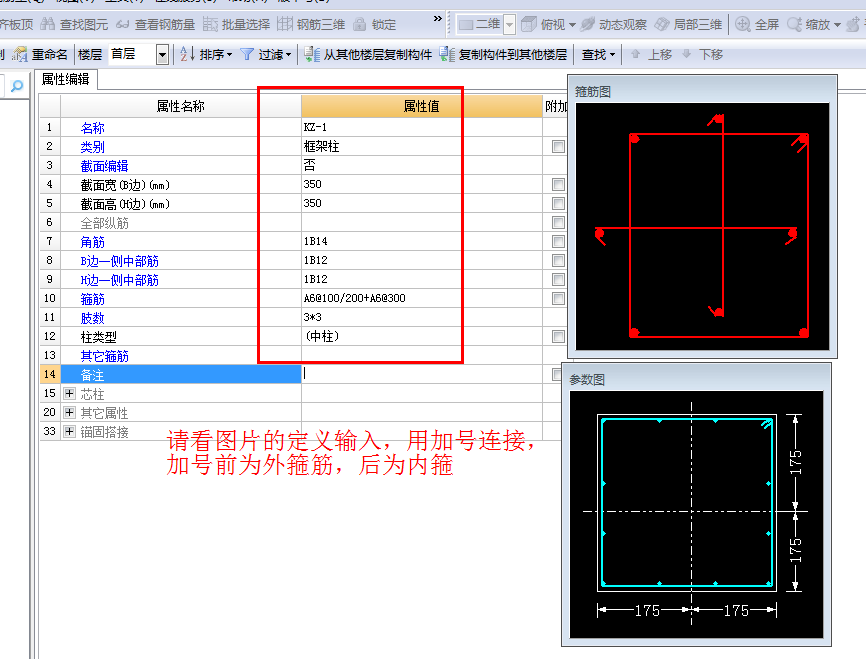Click the Move Up arrow icon
The image size is (866, 659).
coord(635,54)
